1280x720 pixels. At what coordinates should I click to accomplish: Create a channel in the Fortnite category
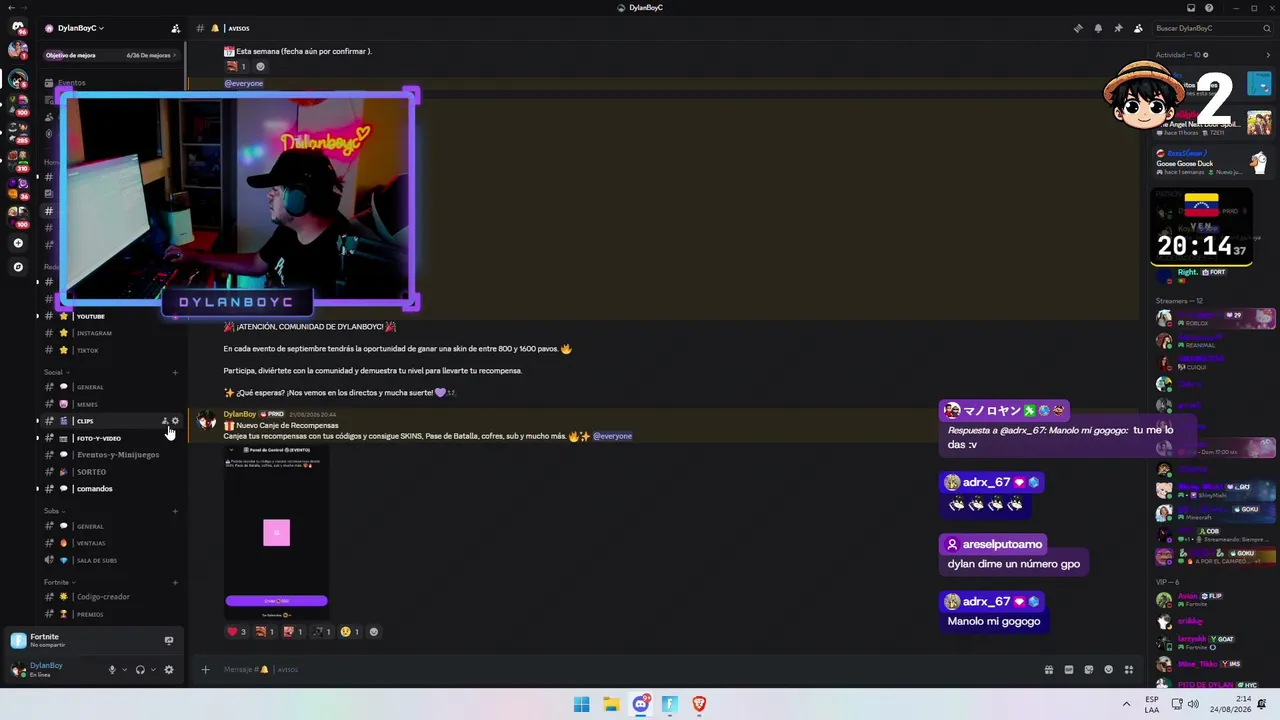pyautogui.click(x=175, y=582)
